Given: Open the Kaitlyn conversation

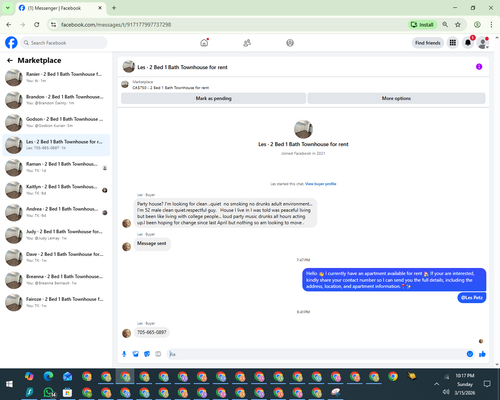Looking at the screenshot, I should point(56,190).
